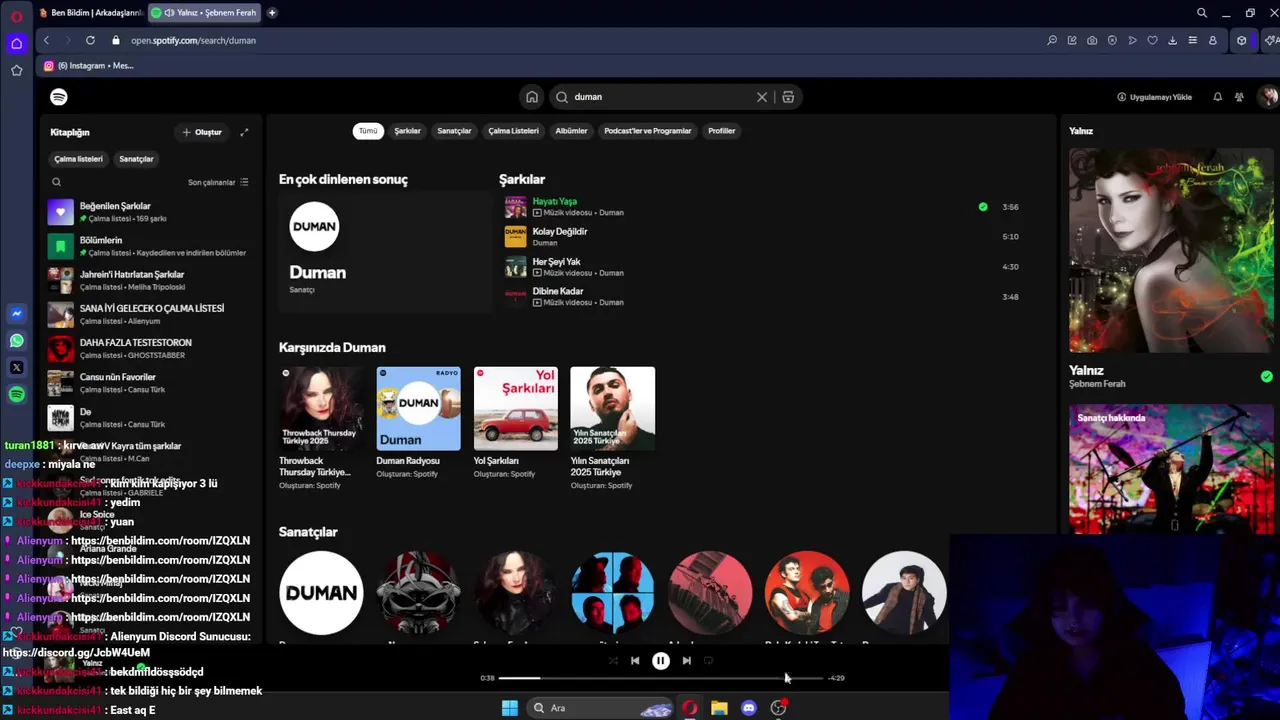Open Browse icon next to search box
The image size is (1280, 720).
[x=788, y=97]
